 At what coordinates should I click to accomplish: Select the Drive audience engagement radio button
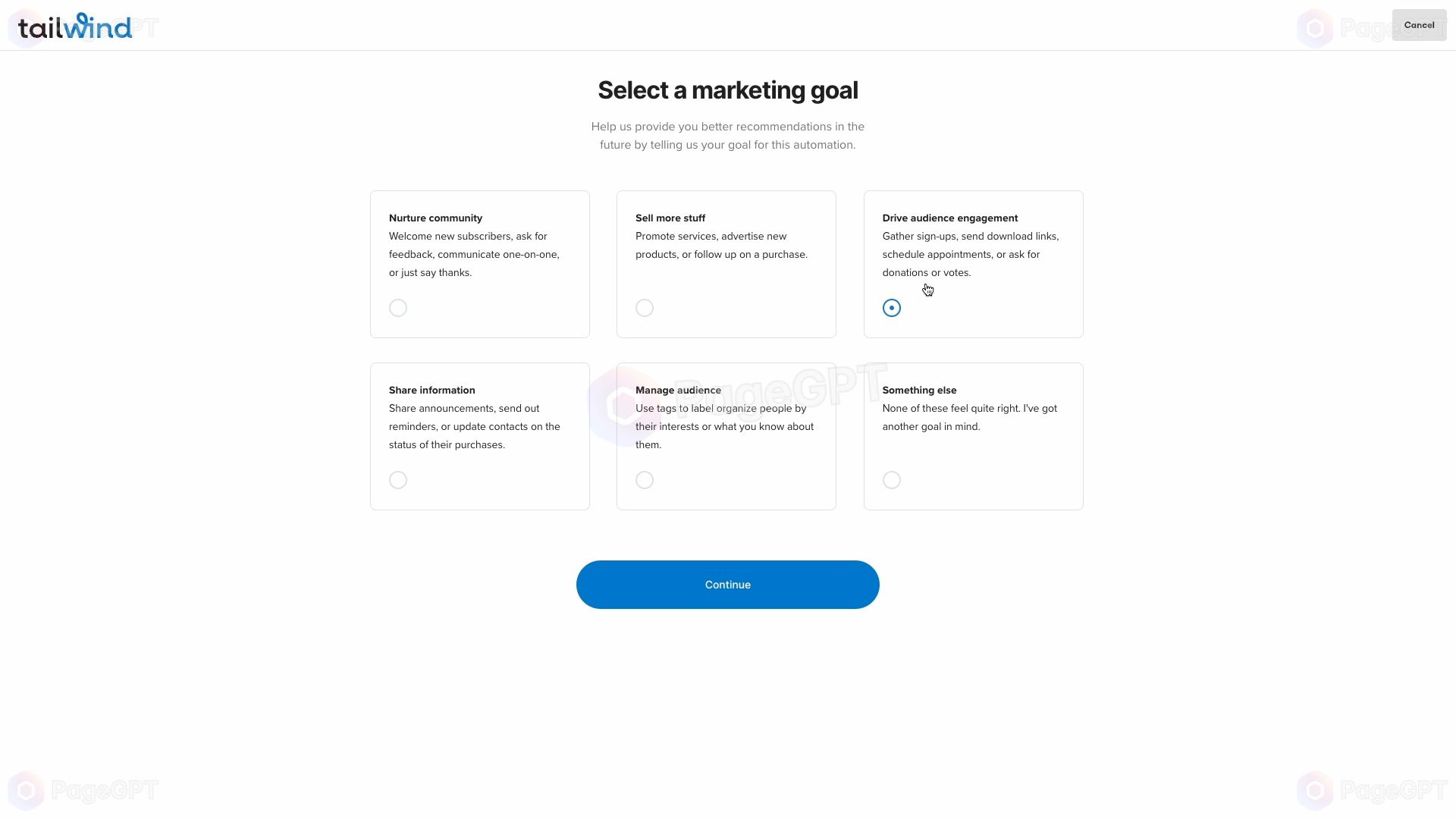click(891, 307)
